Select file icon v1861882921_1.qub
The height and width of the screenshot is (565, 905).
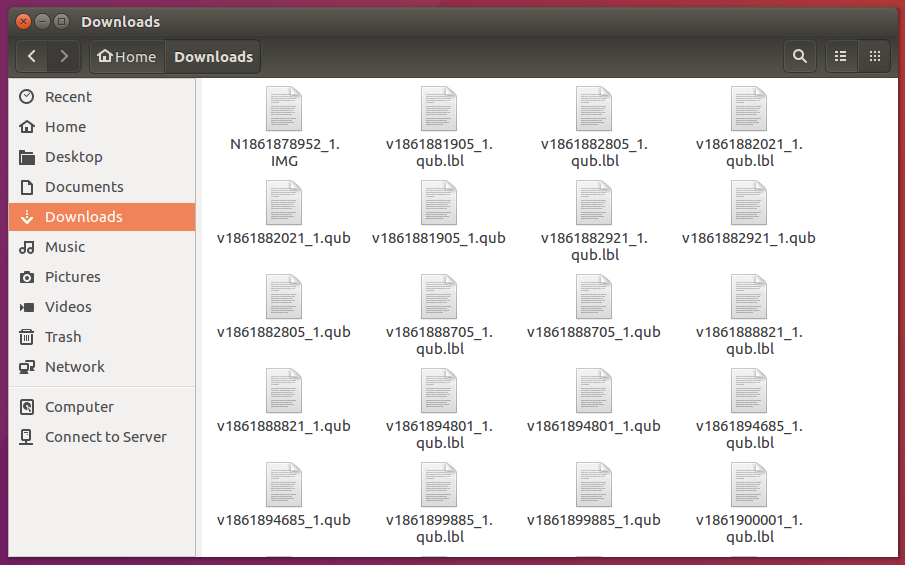[x=749, y=203]
